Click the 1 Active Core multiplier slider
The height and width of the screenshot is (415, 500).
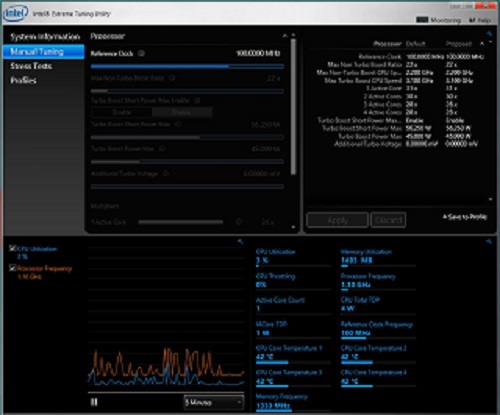(181, 222)
